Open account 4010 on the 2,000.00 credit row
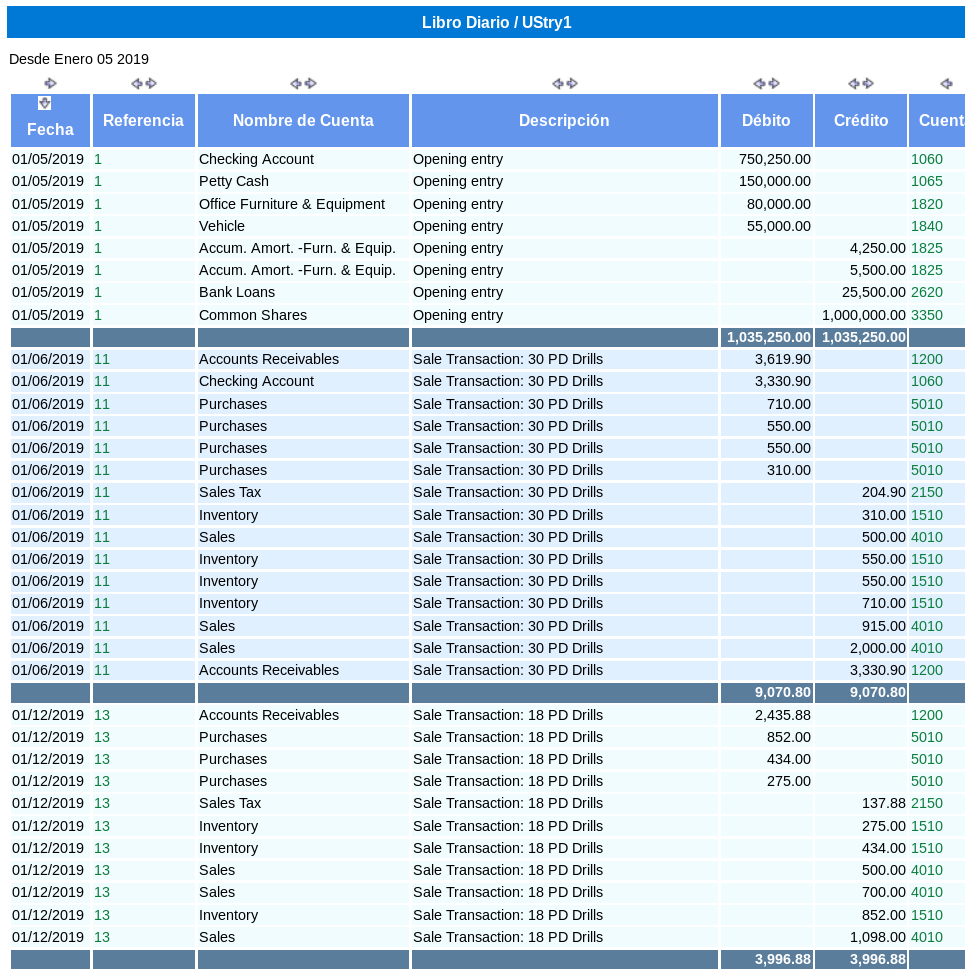965x969 pixels. 927,648
